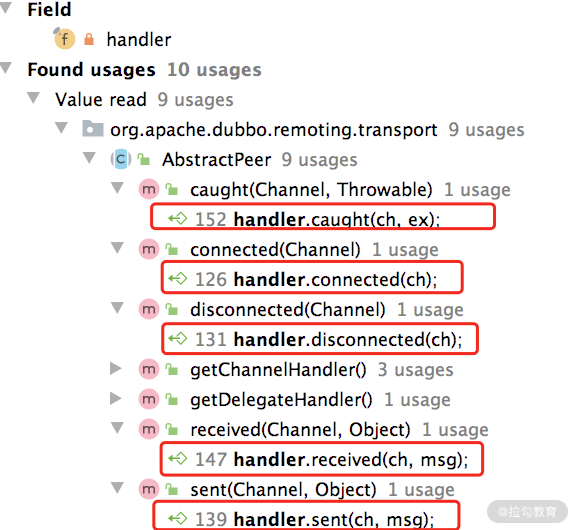Expand the getDelegateHandler() usages
Screen dimensions: 575x530
[x=116, y=398]
